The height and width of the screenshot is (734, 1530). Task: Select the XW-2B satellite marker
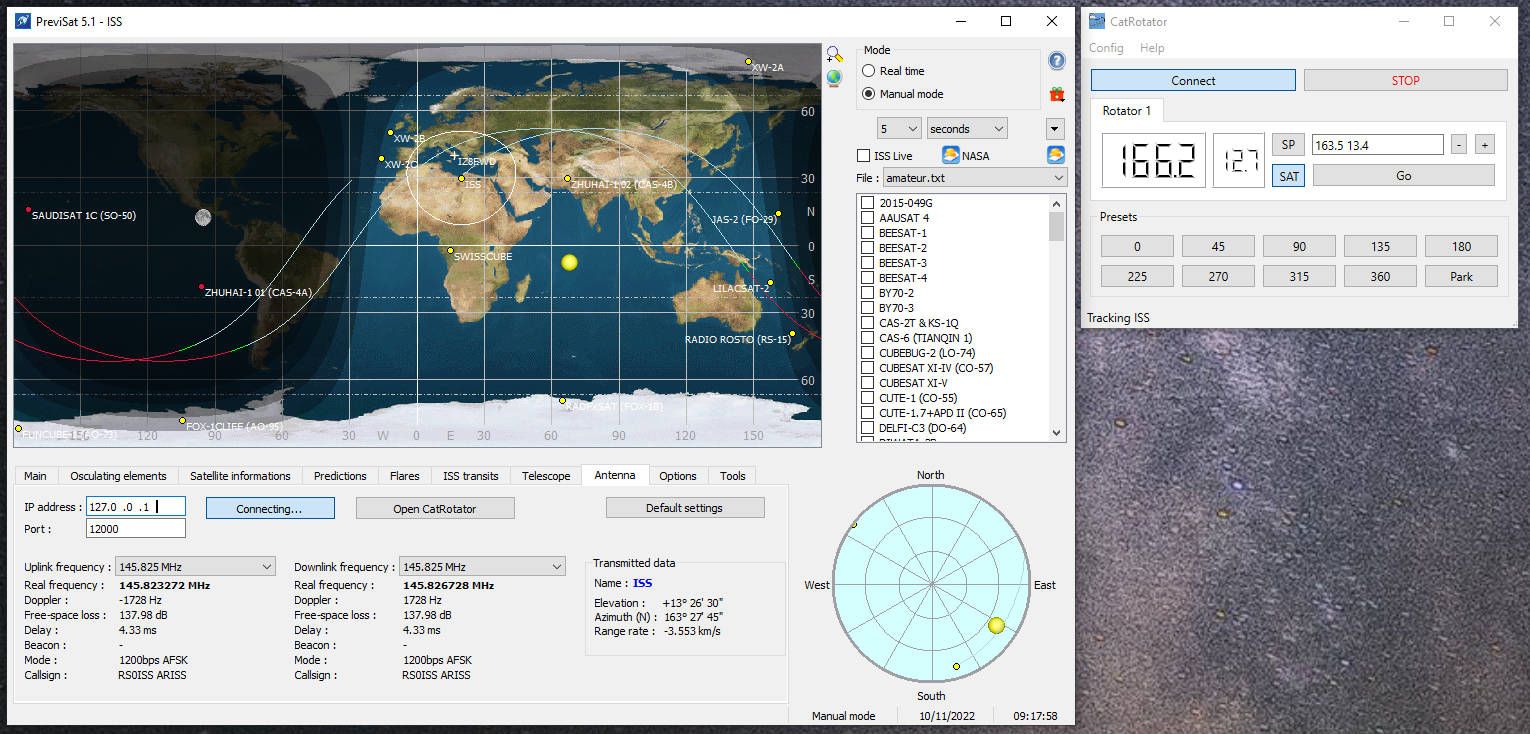[390, 133]
